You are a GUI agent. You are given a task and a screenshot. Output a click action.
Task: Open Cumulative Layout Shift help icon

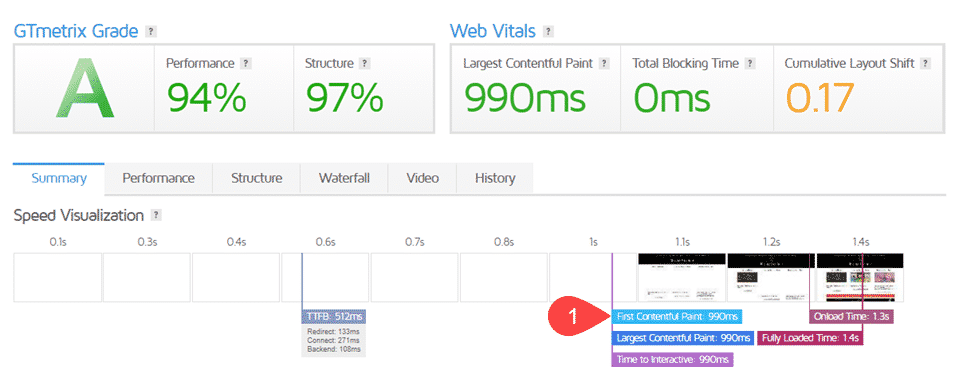[925, 63]
